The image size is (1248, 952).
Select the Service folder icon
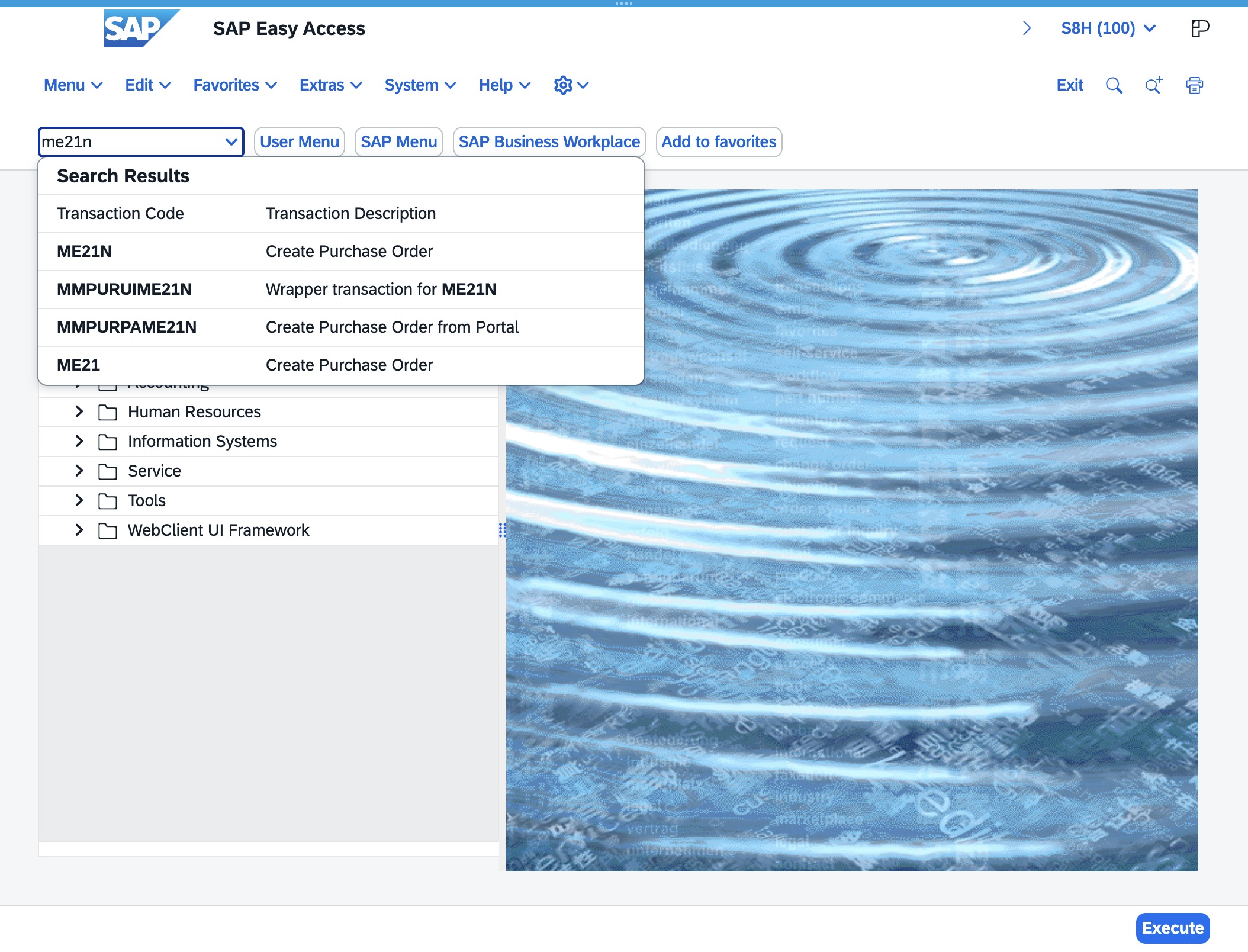pos(107,471)
